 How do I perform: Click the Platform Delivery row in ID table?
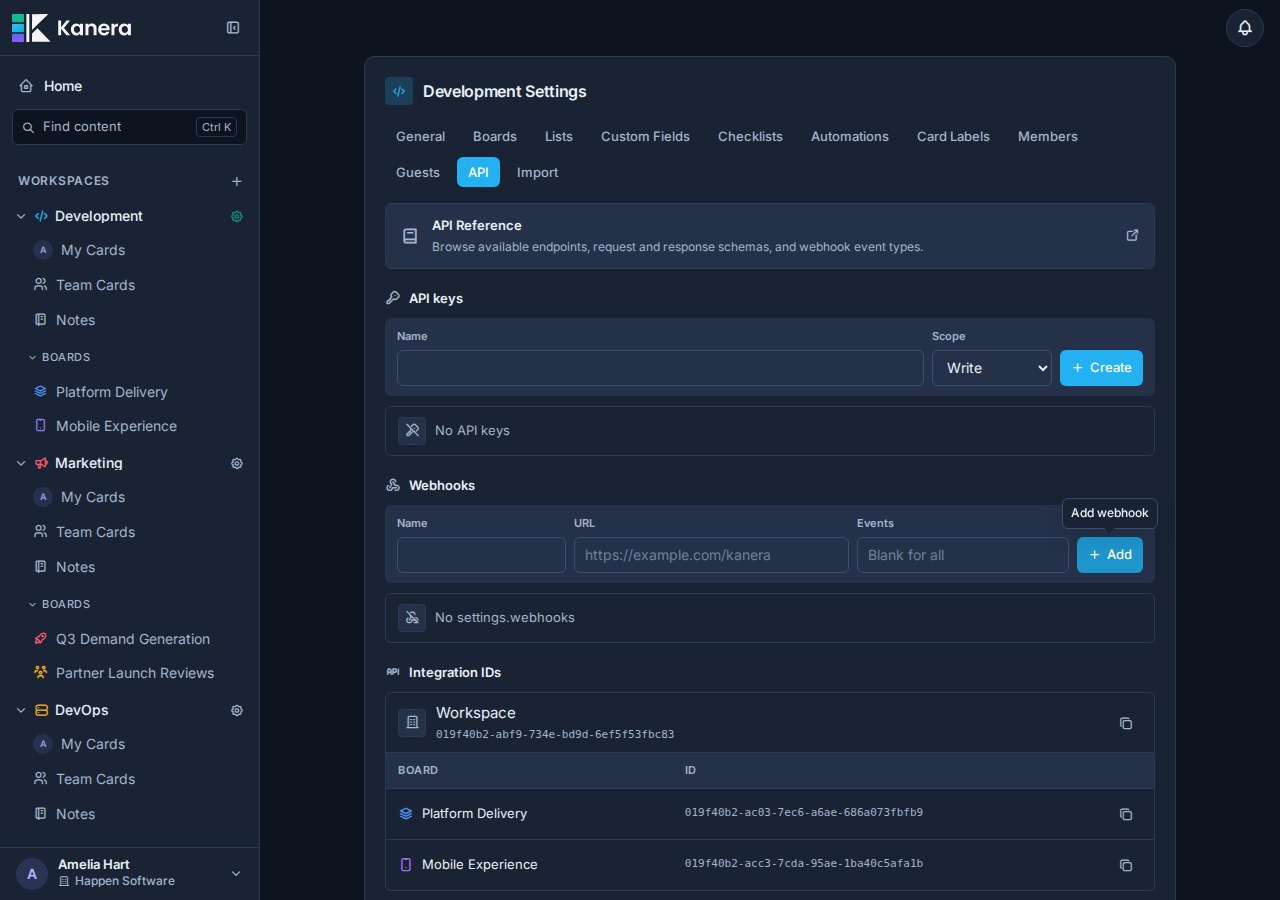(770, 814)
